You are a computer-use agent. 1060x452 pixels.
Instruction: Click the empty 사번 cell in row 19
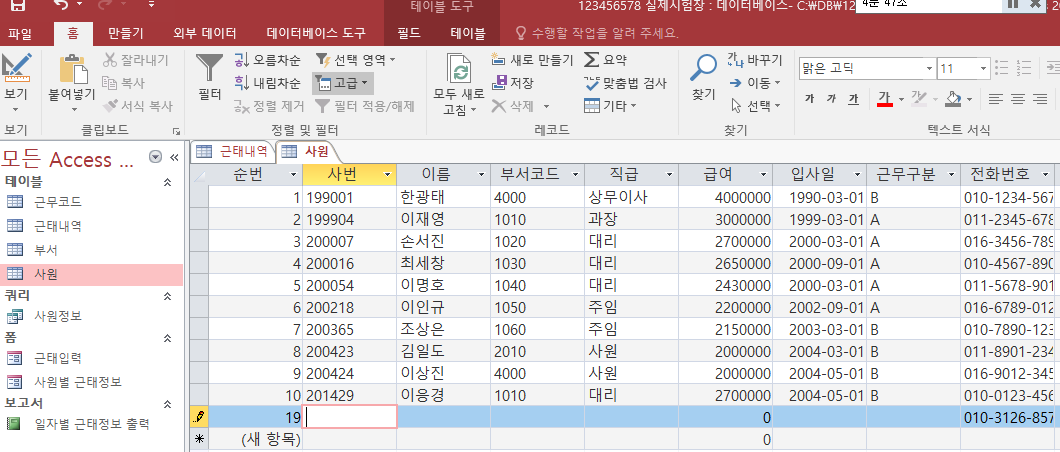click(349, 417)
